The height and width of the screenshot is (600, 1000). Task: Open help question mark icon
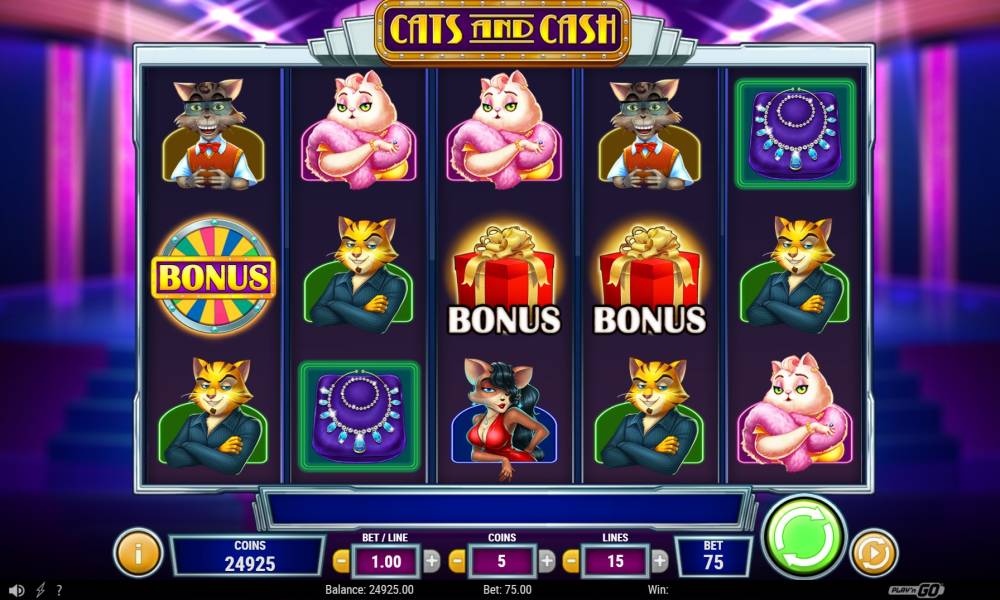(59, 590)
